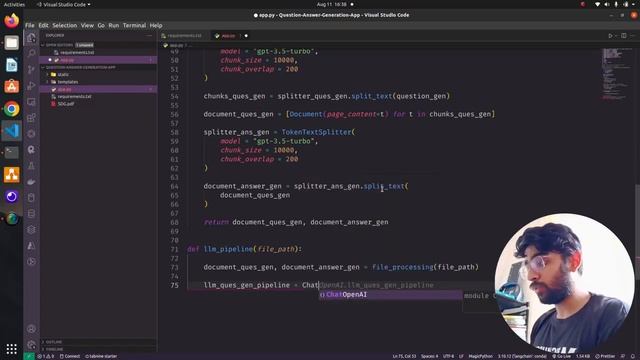Open Manage gear icon in activity bar
This screenshot has height=360, width=640.
coord(31,344)
